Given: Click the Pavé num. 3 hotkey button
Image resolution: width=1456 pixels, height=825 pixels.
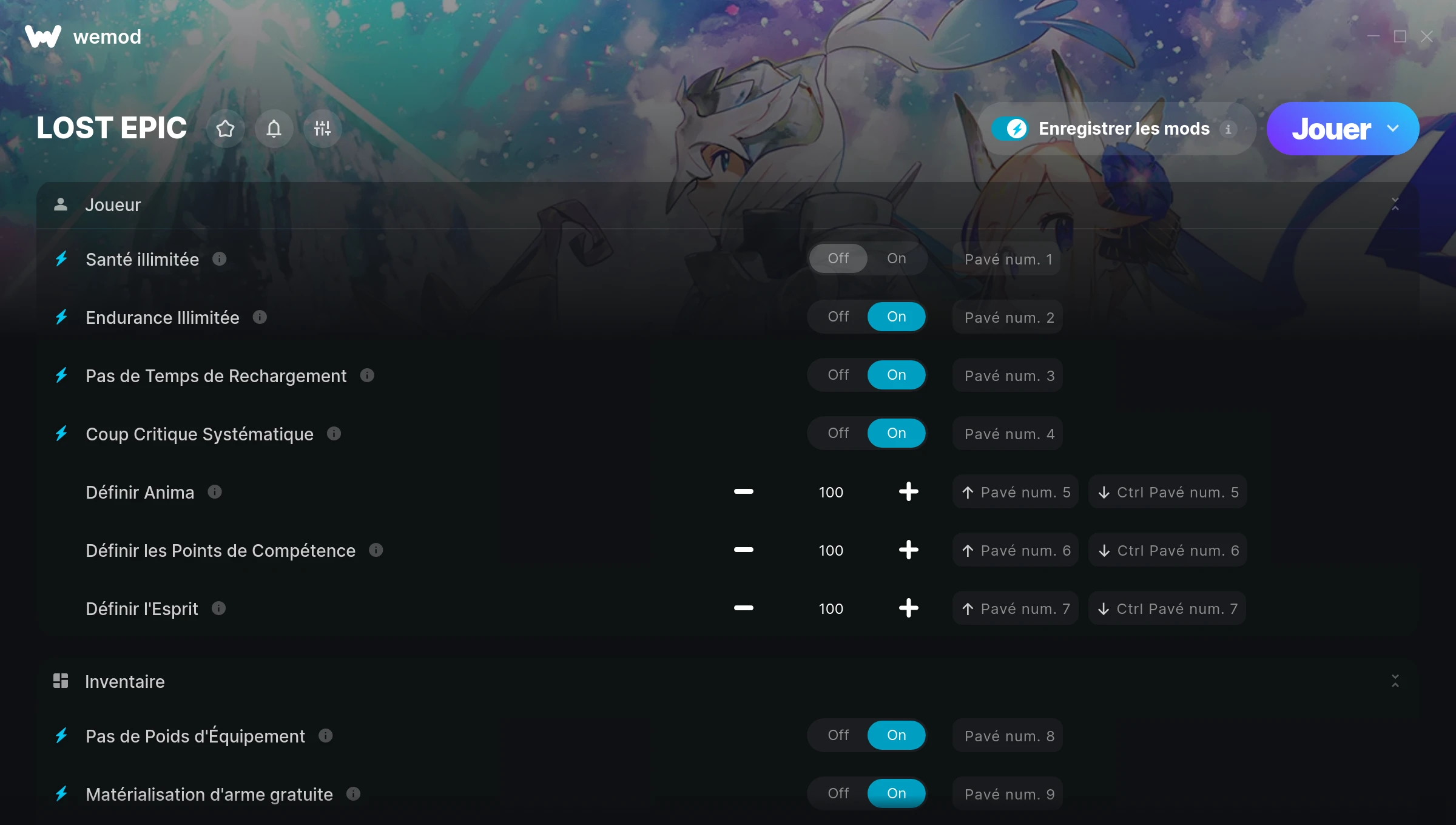Looking at the screenshot, I should pos(1008,375).
